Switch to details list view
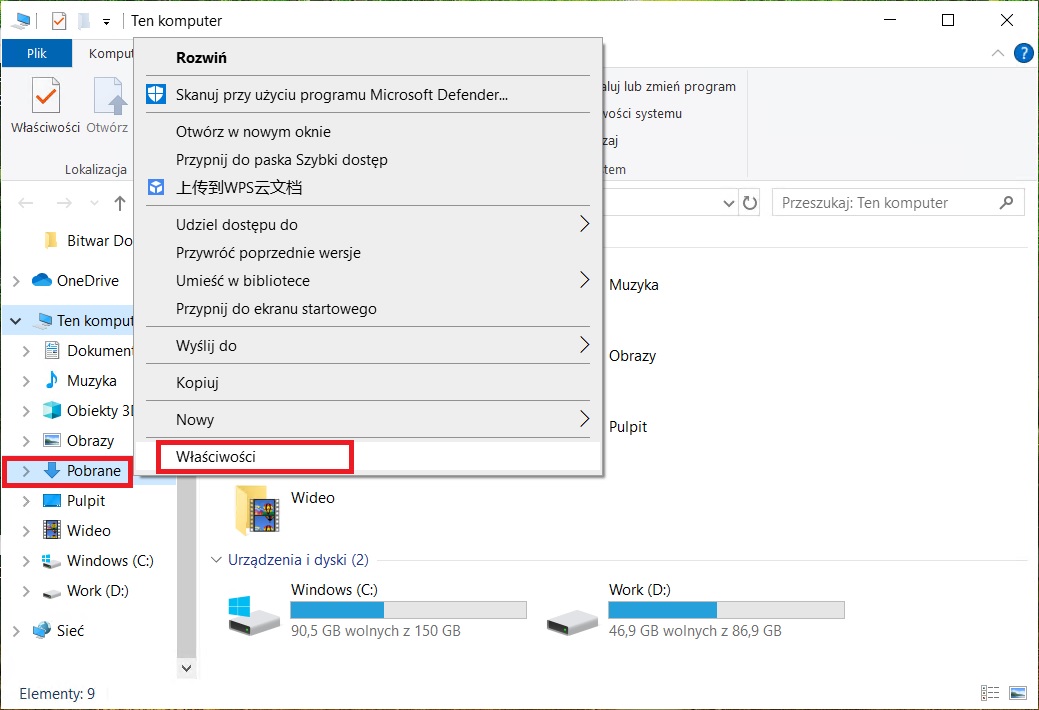 tap(990, 693)
